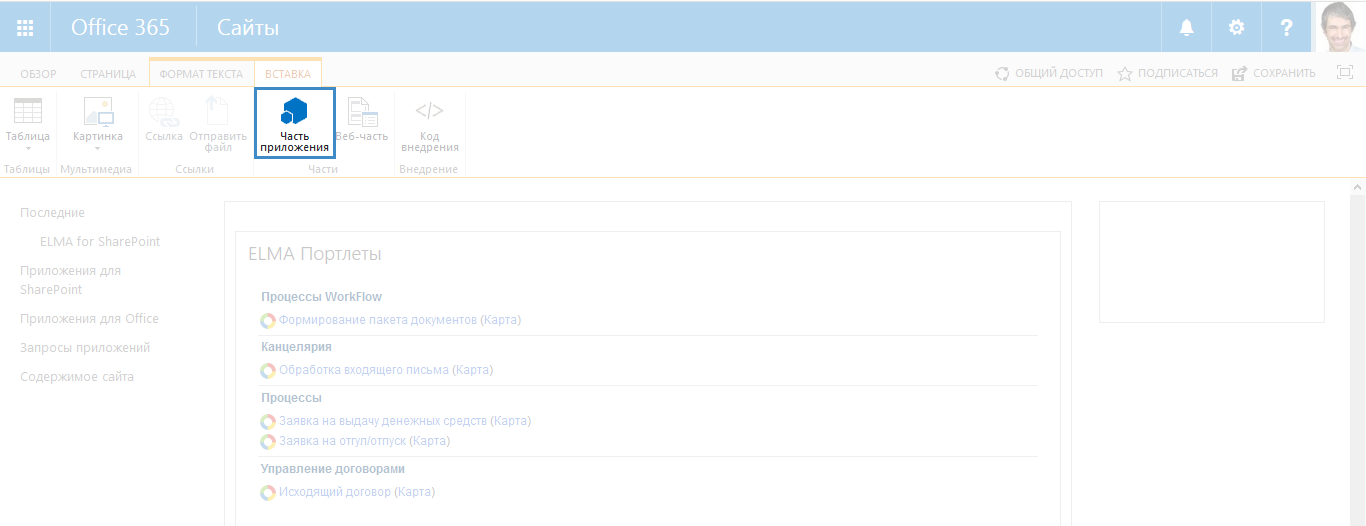Click icon beside Заявка на выдачу денежных средств
This screenshot has width=1366, height=526.
[x=268, y=422]
